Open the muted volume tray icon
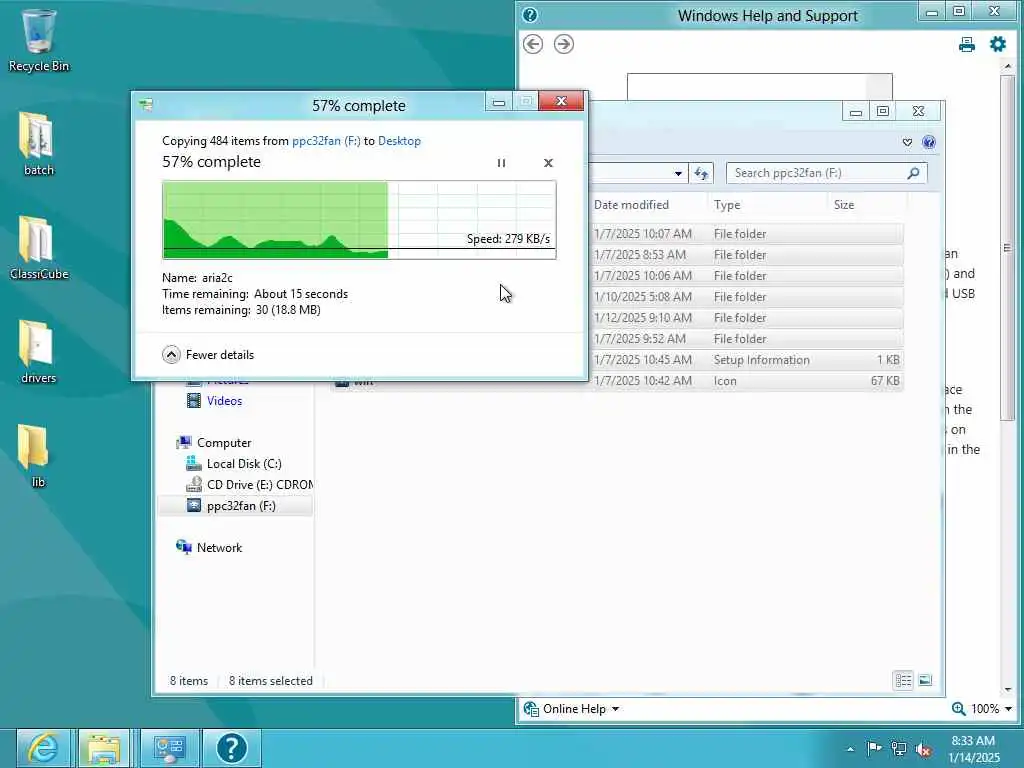1024x768 pixels. tap(923, 749)
